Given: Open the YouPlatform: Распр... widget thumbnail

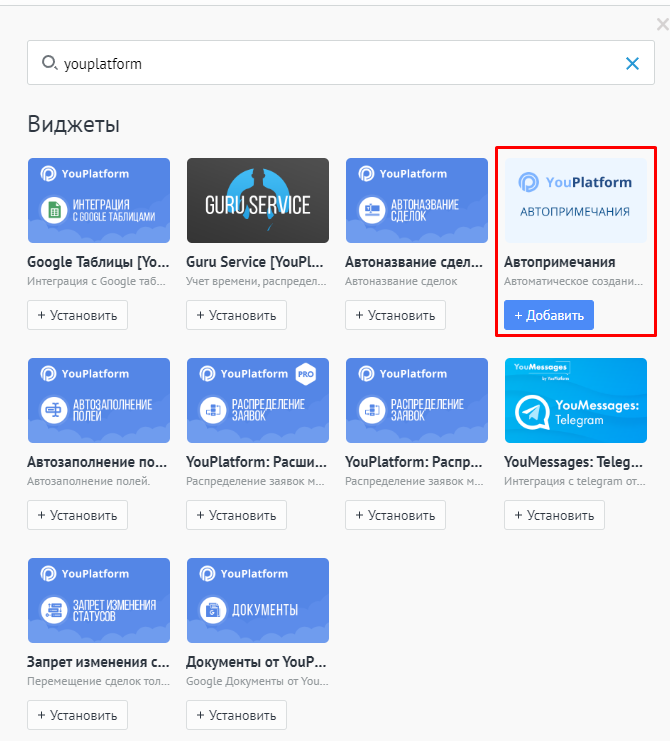Looking at the screenshot, I should point(417,400).
